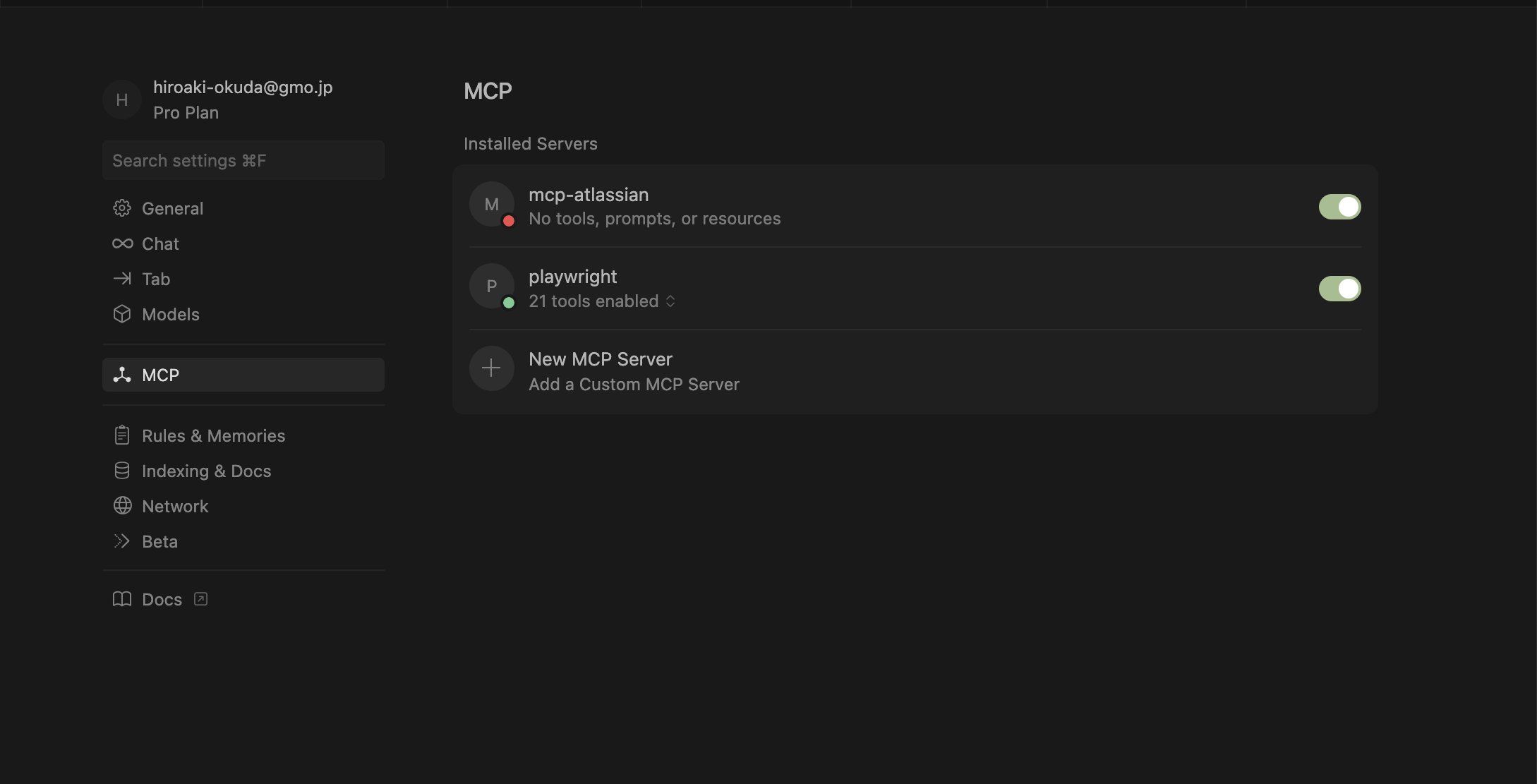Open Beta settings
Viewport: 1537px width, 784px height.
click(243, 541)
